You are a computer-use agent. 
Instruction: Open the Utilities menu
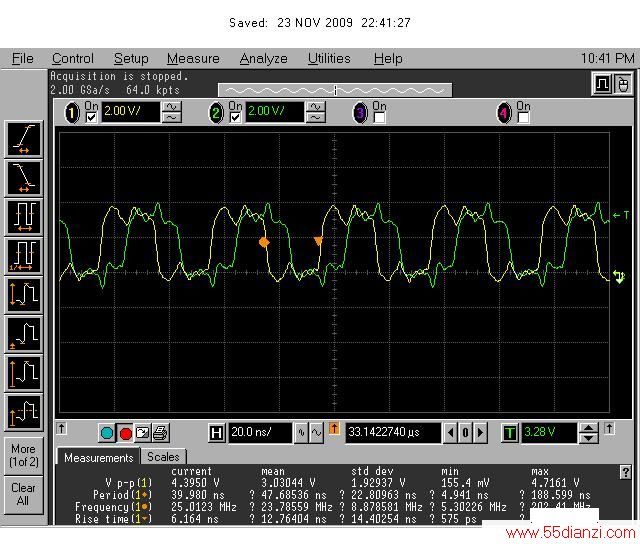click(329, 59)
